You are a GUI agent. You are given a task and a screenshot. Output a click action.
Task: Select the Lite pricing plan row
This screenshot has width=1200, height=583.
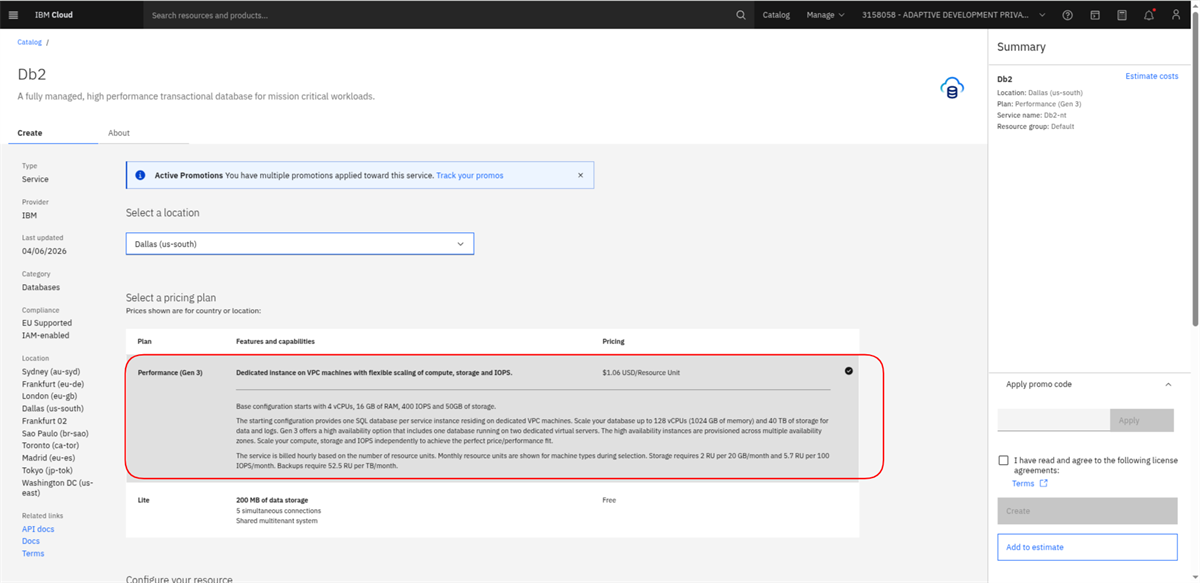(x=492, y=510)
